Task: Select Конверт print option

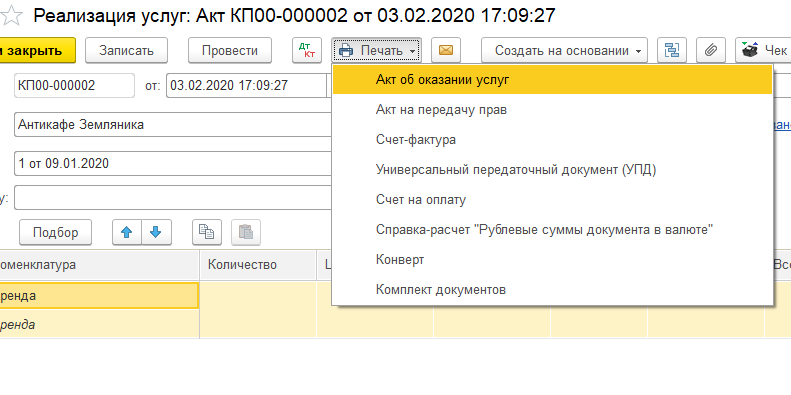Action: [552, 260]
